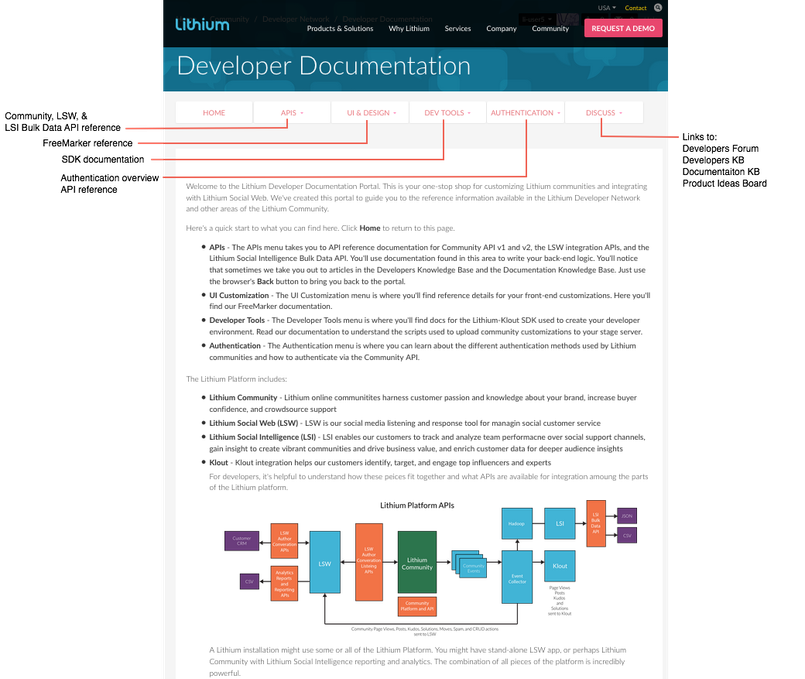This screenshot has height=679, width=805.
Task: Click the bold 'APIs' bullet term
Action: (x=217, y=247)
